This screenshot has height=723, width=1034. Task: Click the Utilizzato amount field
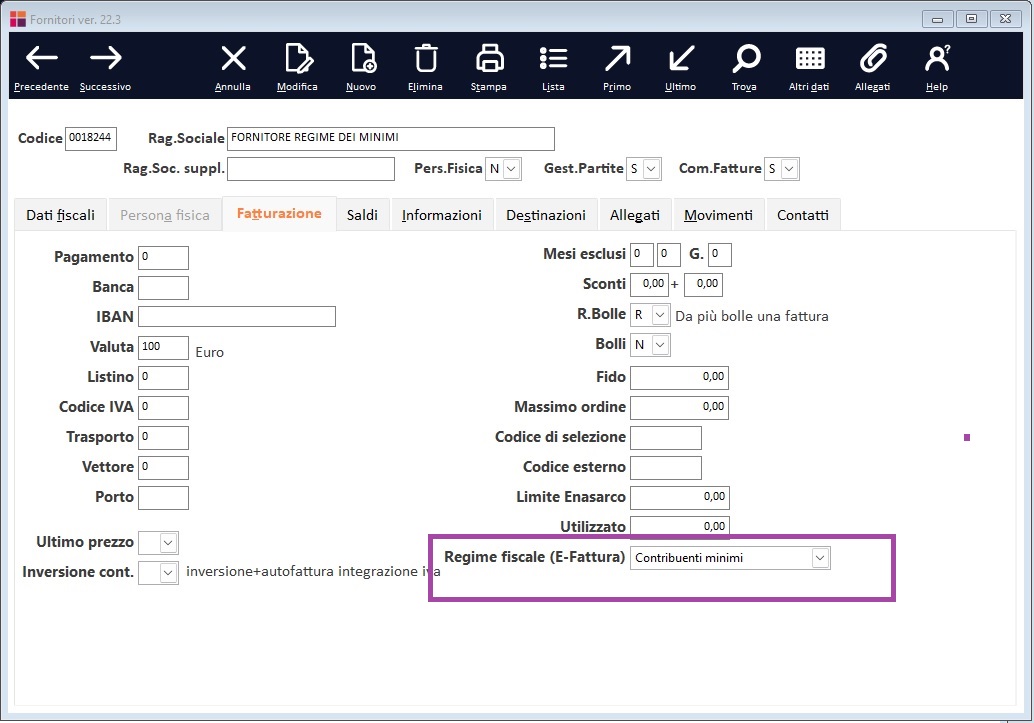pyautogui.click(x=680, y=527)
